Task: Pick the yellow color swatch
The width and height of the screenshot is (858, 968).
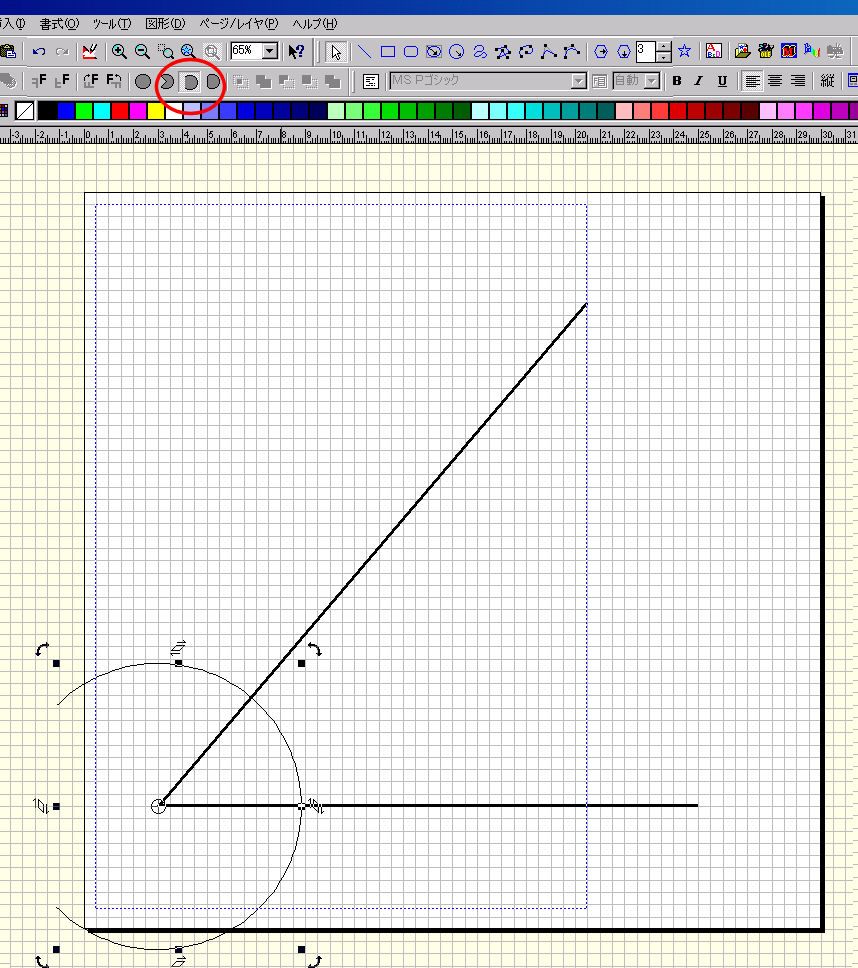Action: point(155,111)
